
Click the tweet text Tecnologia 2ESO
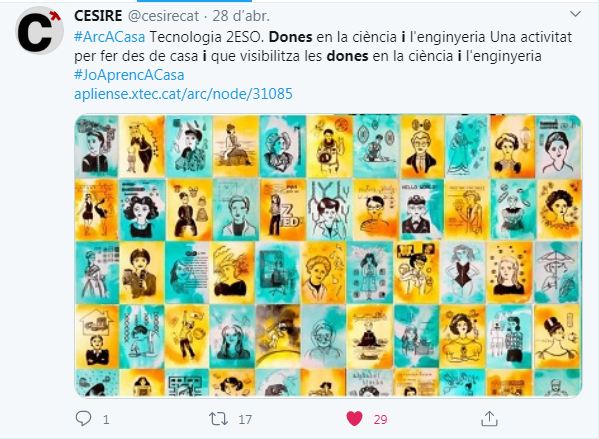coord(207,37)
